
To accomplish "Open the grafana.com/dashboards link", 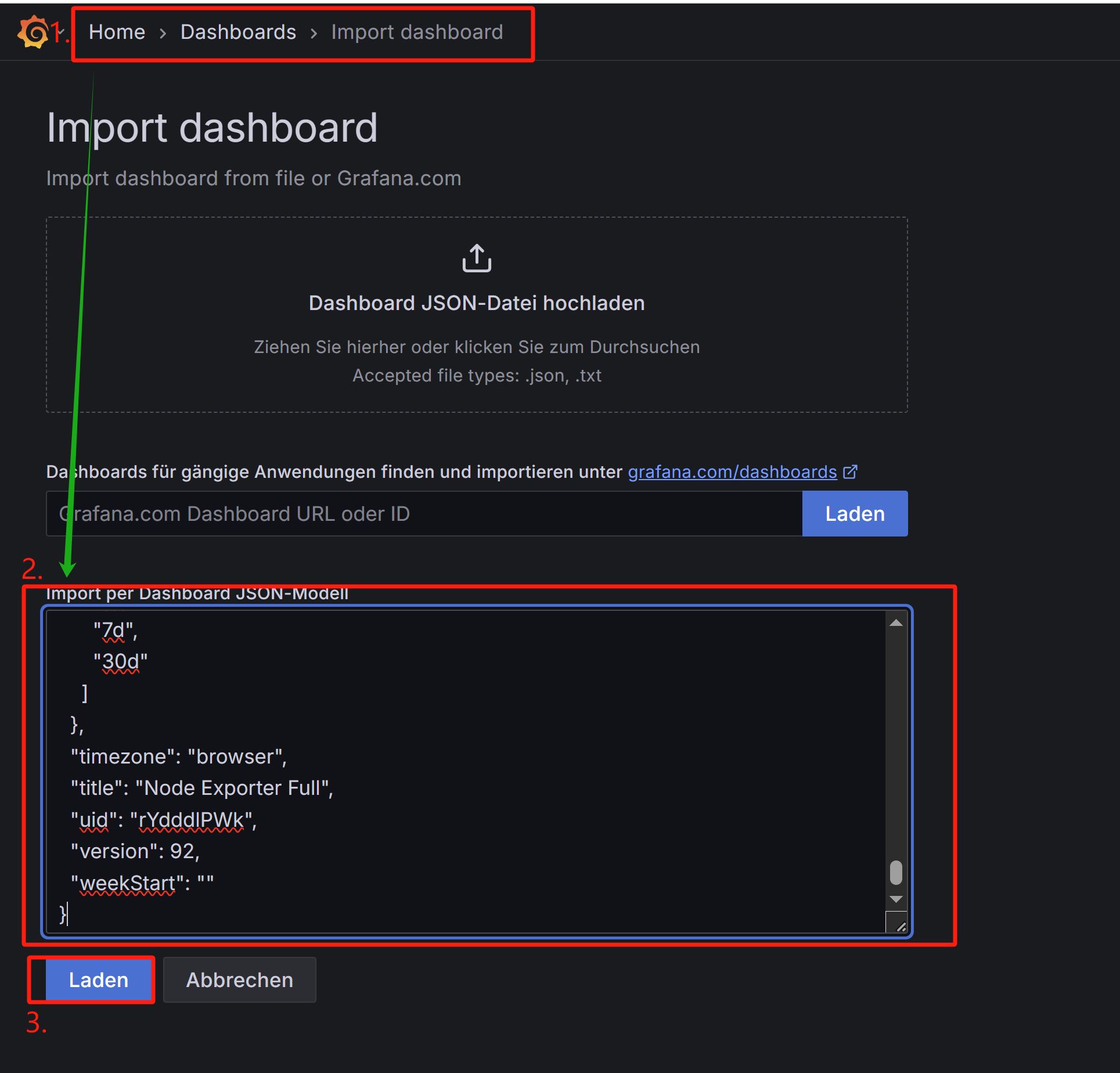I will [x=732, y=472].
